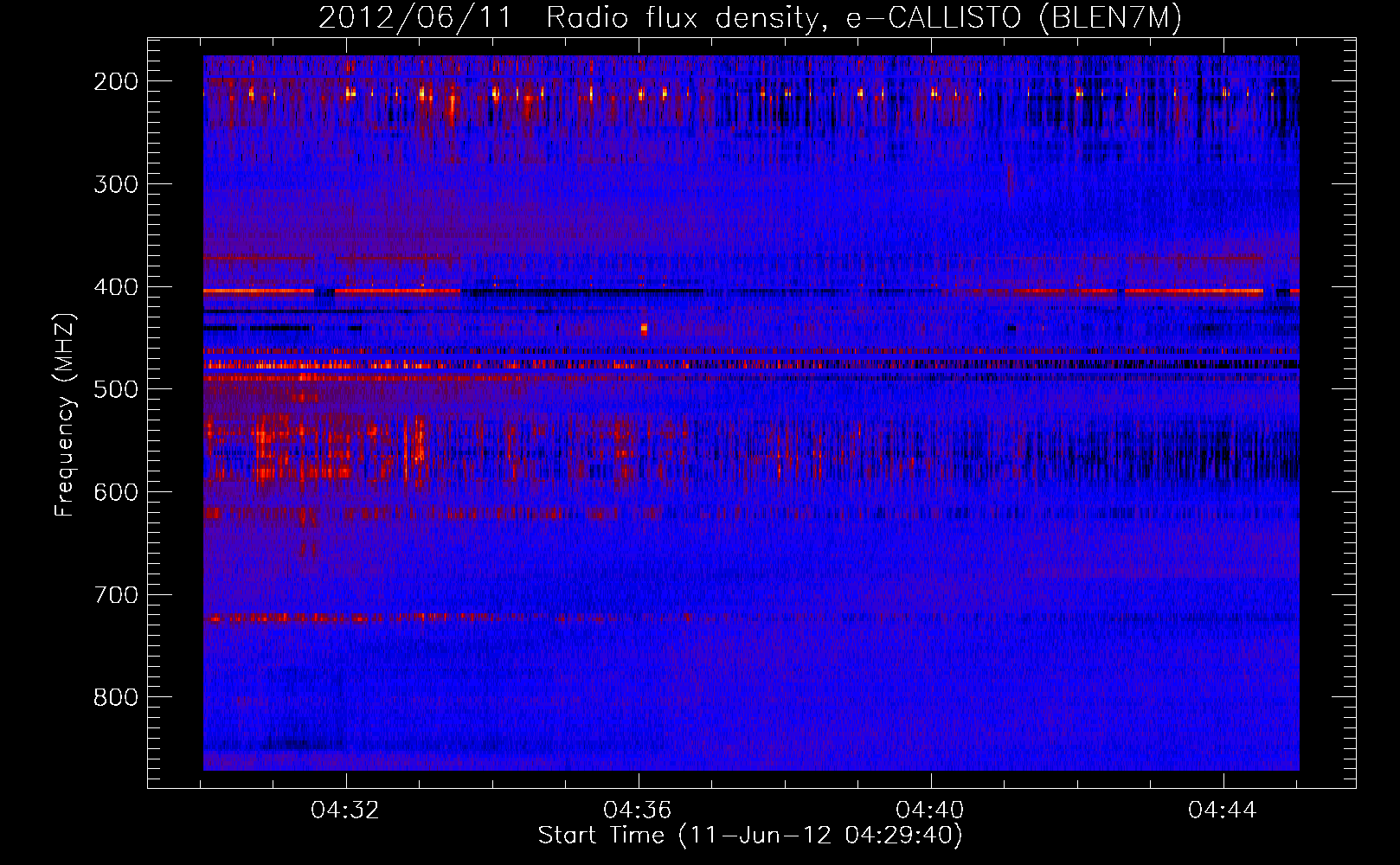Click the 300 frequency tick label
Image resolution: width=1400 pixels, height=865 pixels.
click(x=115, y=184)
